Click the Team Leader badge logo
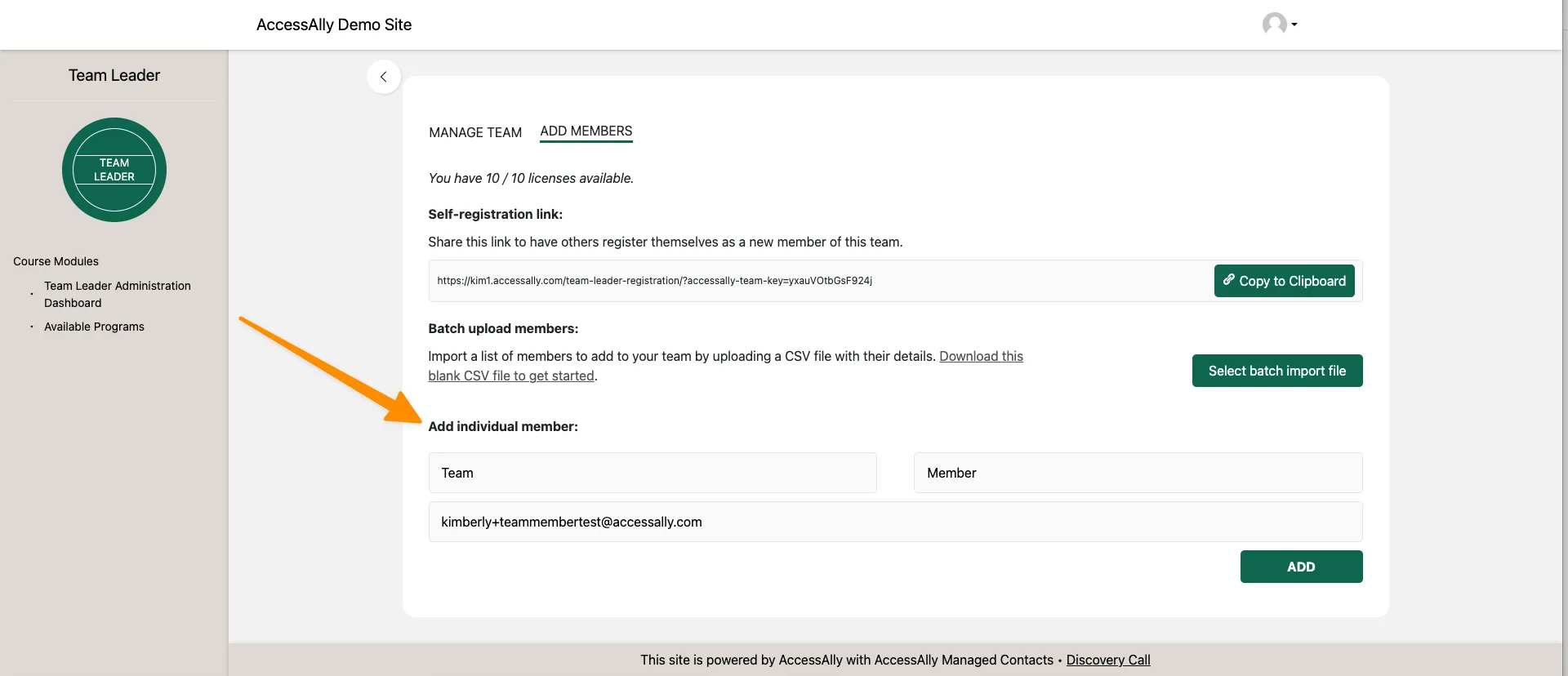The image size is (1568, 676). tap(114, 170)
